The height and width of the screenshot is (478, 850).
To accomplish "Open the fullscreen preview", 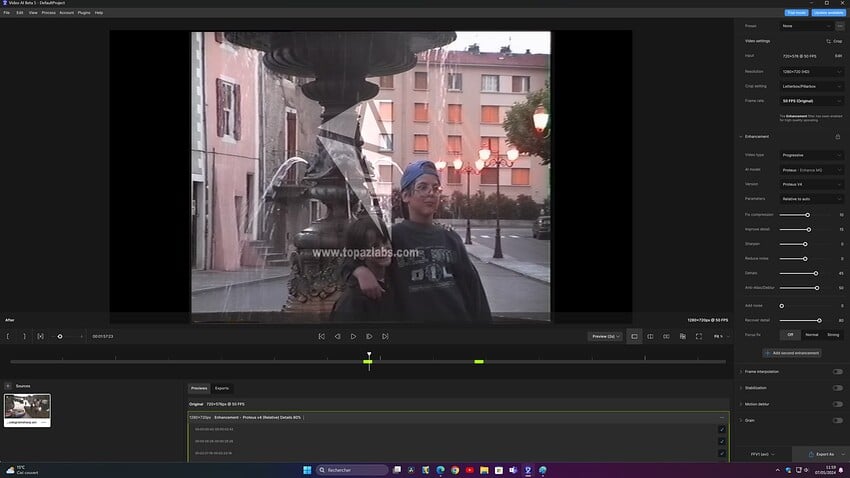I will pyautogui.click(x=698, y=336).
